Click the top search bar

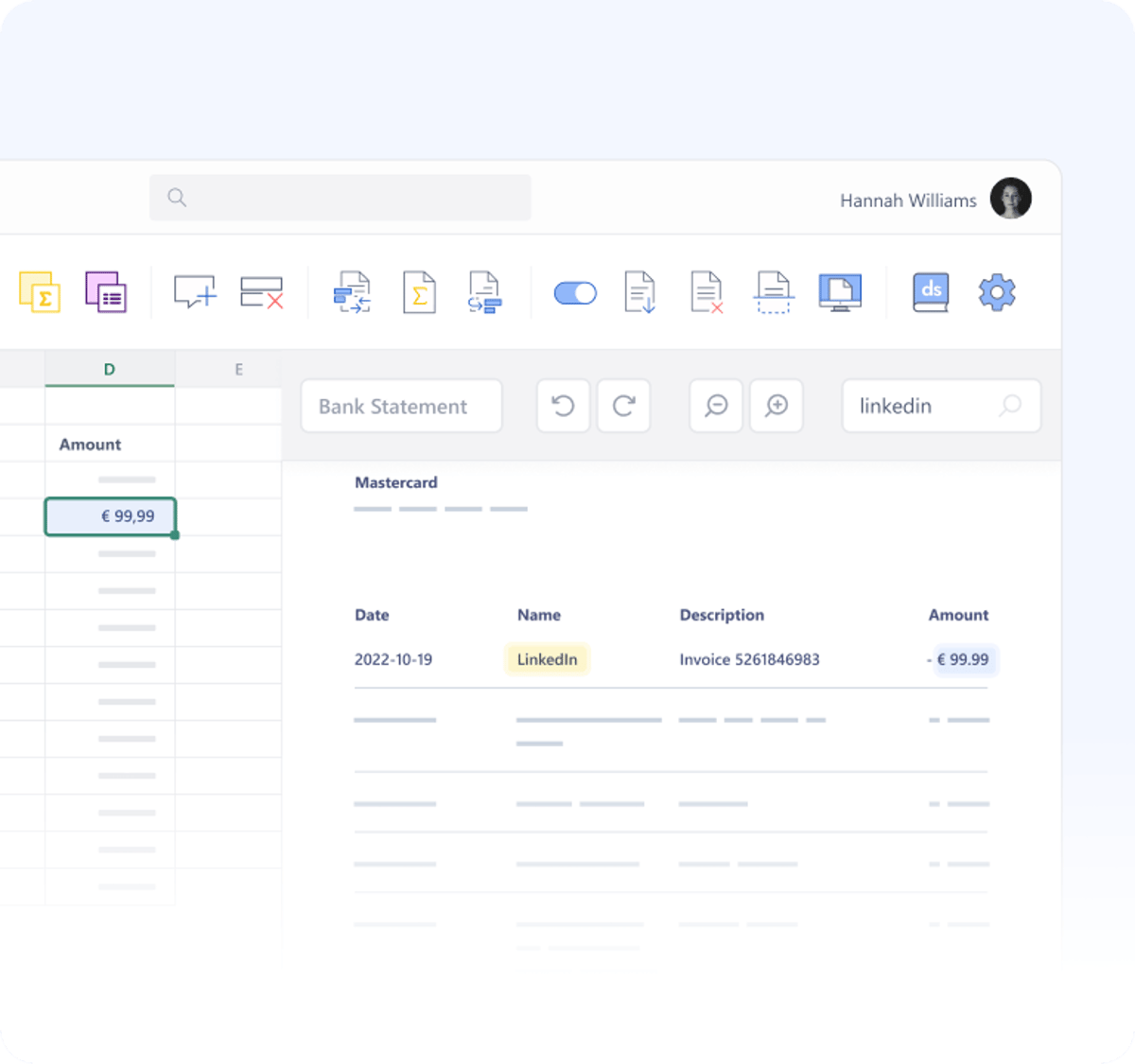coord(340,198)
